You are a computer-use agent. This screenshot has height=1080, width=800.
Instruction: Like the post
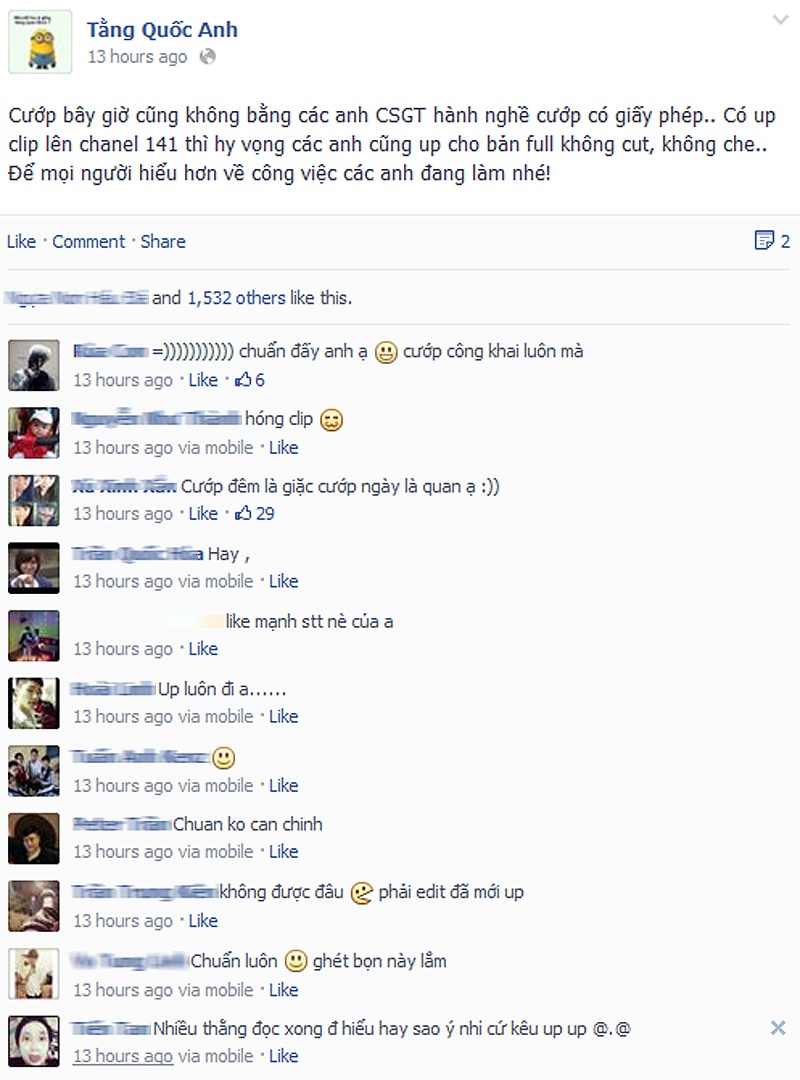click(x=21, y=241)
